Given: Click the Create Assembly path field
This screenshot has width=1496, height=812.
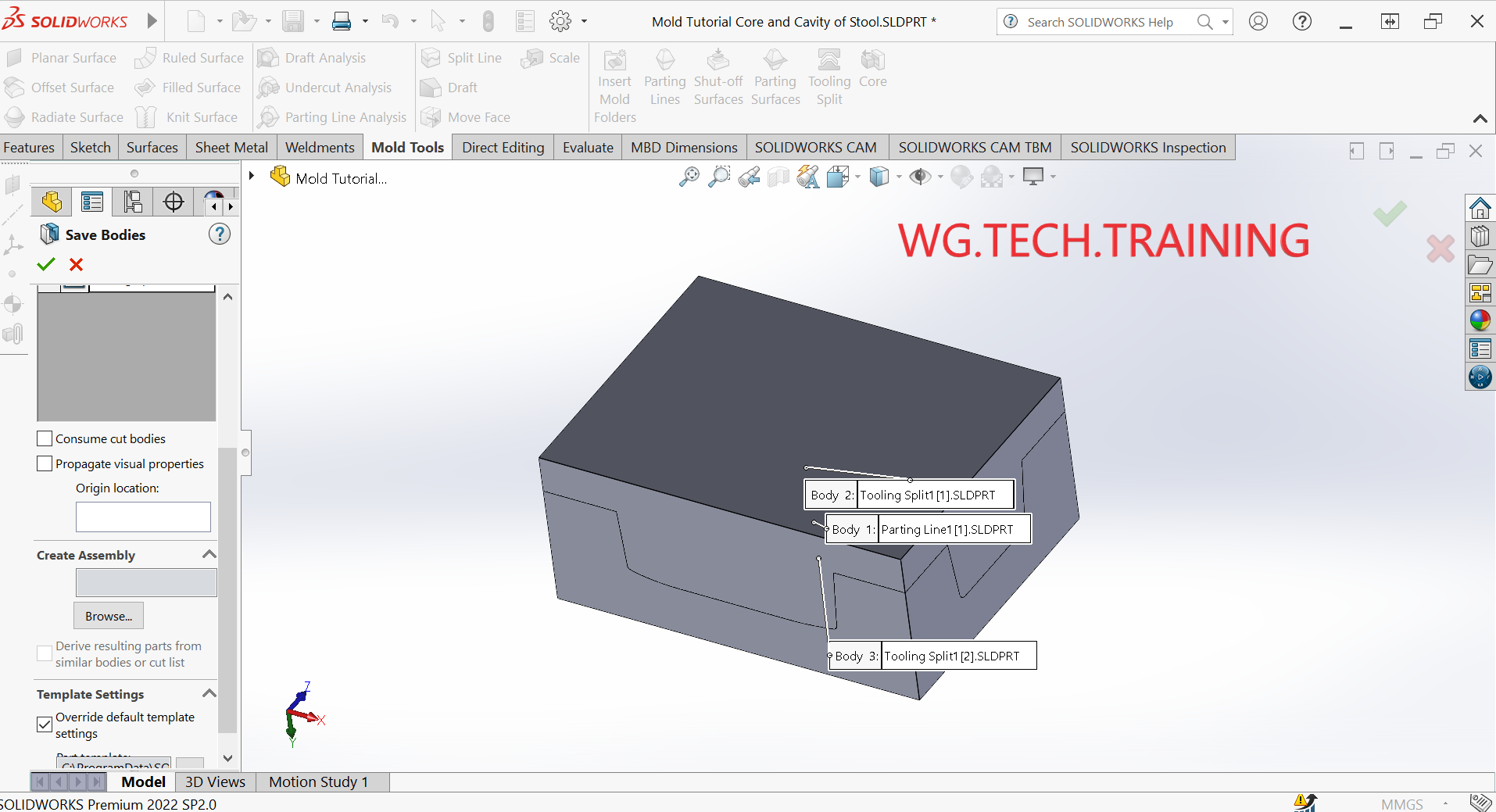Looking at the screenshot, I should [x=146, y=583].
